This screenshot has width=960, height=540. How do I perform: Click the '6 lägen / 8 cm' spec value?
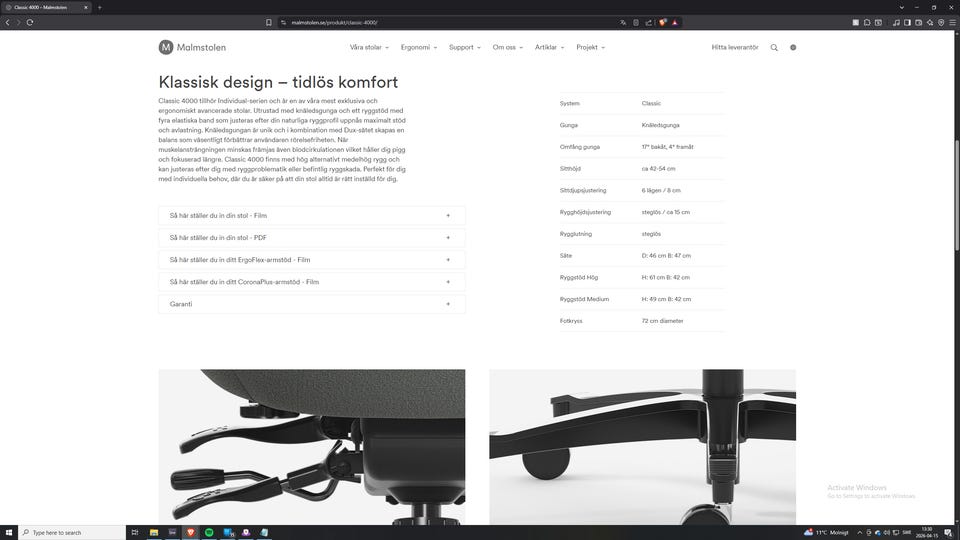(661, 190)
